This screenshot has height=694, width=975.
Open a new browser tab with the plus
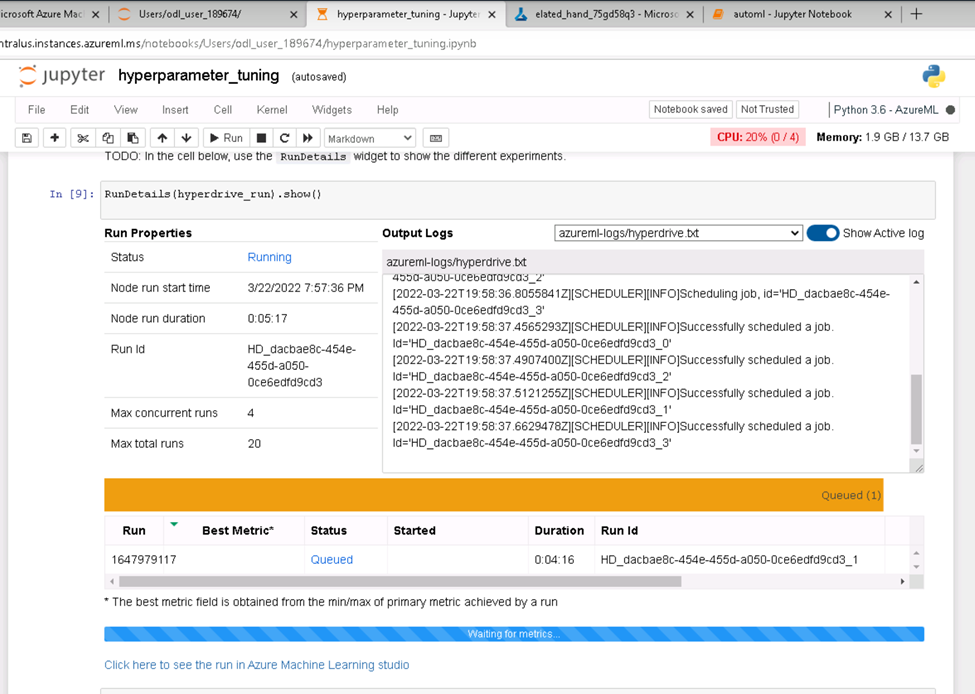pos(917,14)
